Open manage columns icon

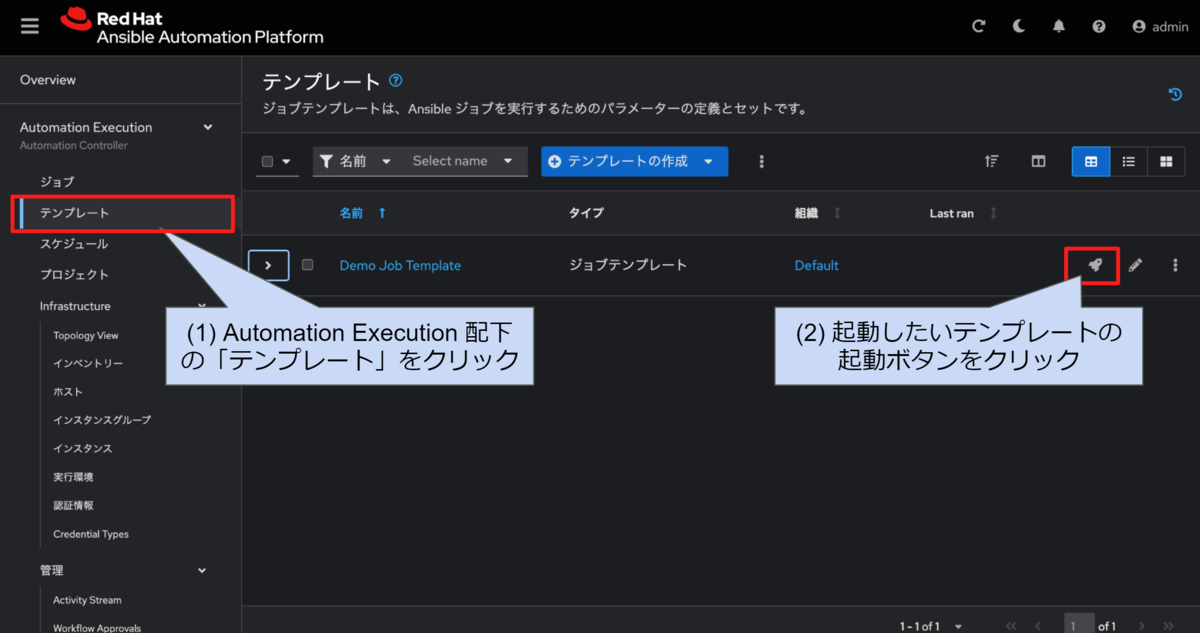(x=1039, y=161)
